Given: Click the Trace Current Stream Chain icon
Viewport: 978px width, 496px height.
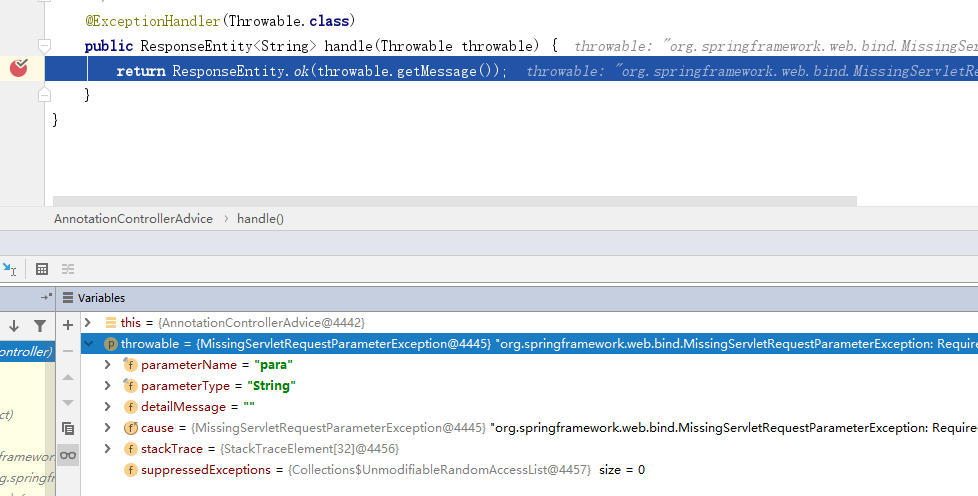Looking at the screenshot, I should click(x=68, y=269).
